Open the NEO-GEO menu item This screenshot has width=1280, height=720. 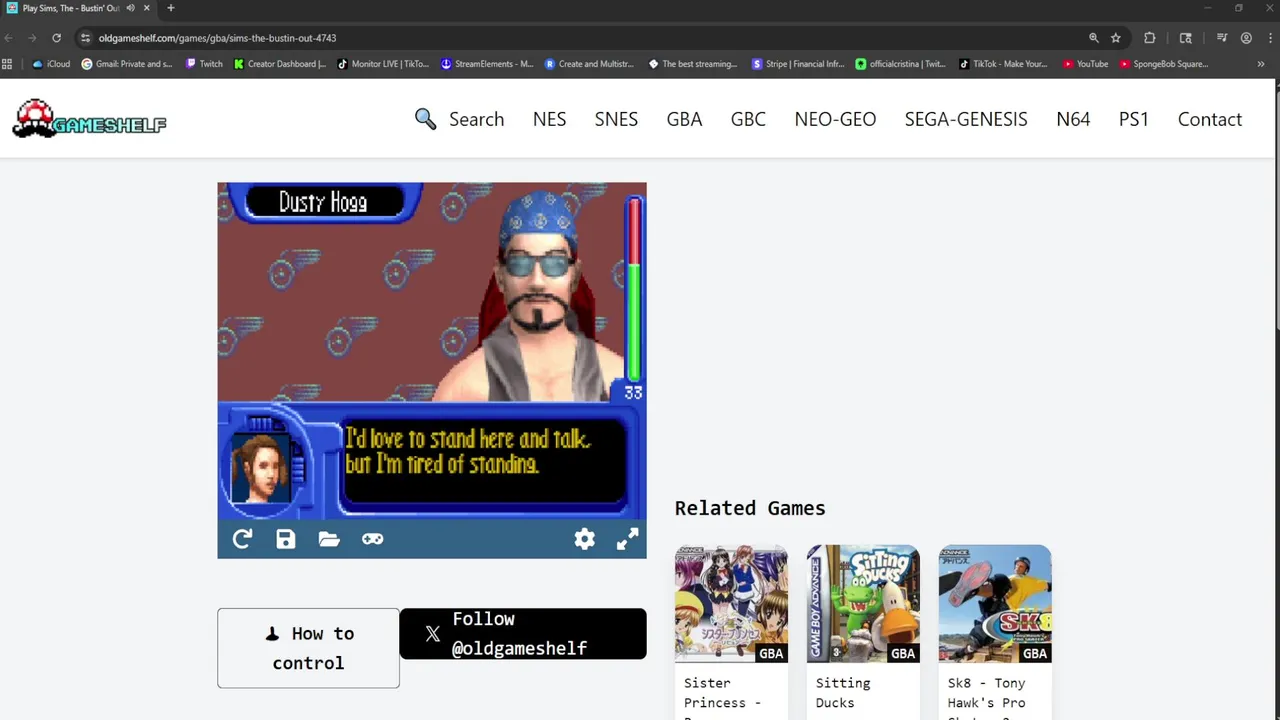(835, 119)
